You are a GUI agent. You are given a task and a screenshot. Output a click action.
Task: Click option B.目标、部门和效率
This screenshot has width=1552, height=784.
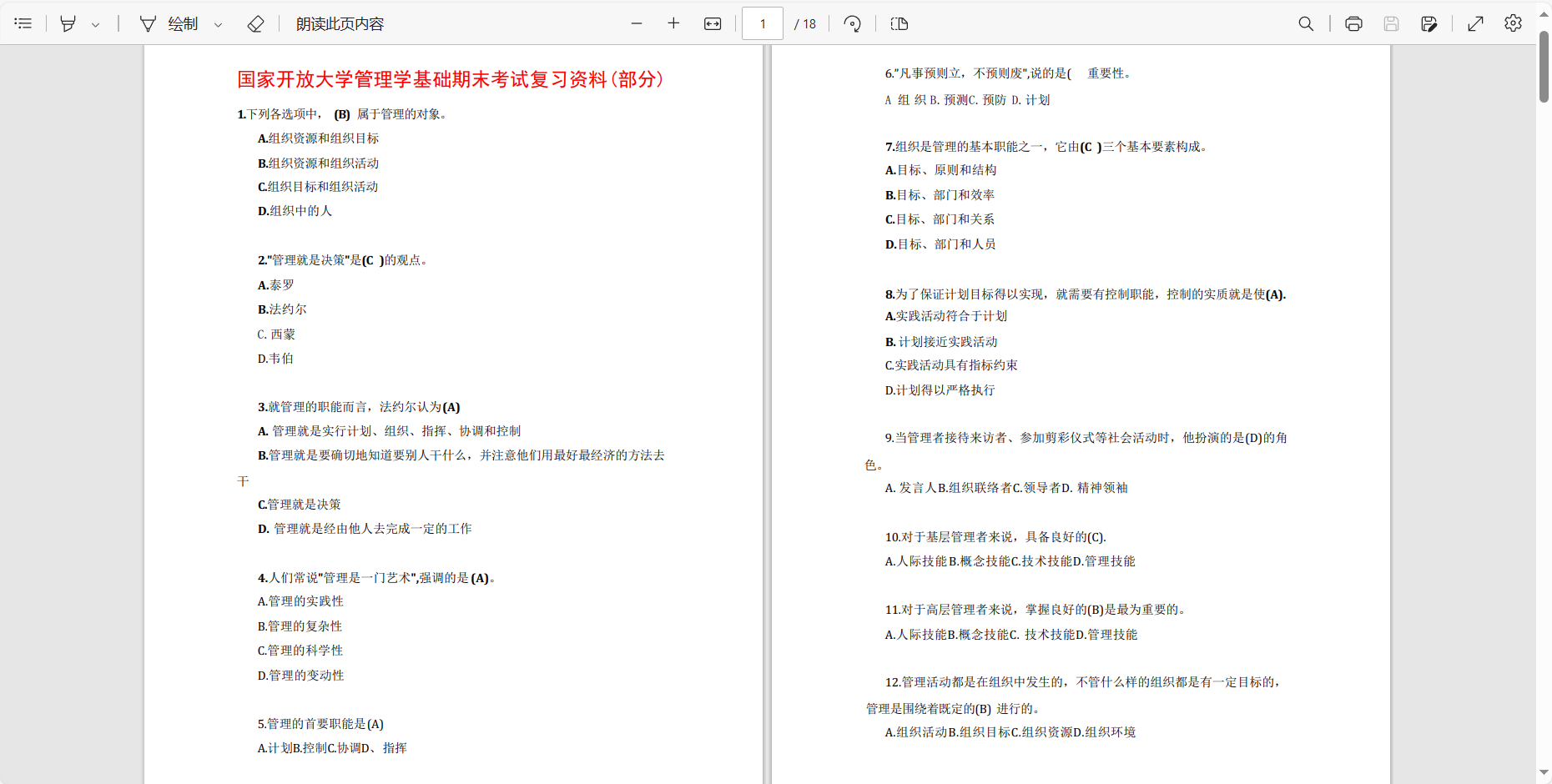point(940,195)
